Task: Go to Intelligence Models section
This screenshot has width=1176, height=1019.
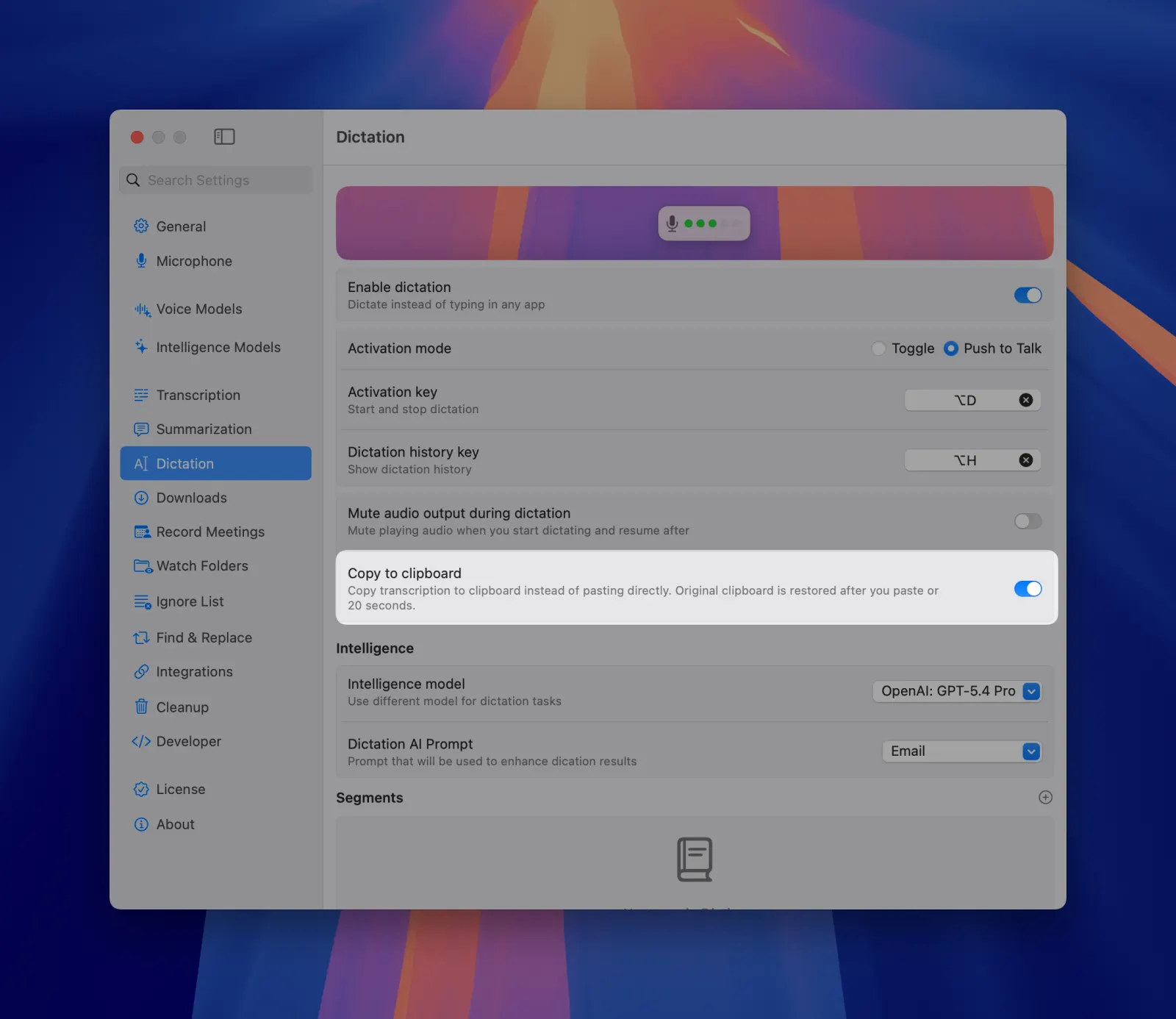Action: click(215, 347)
